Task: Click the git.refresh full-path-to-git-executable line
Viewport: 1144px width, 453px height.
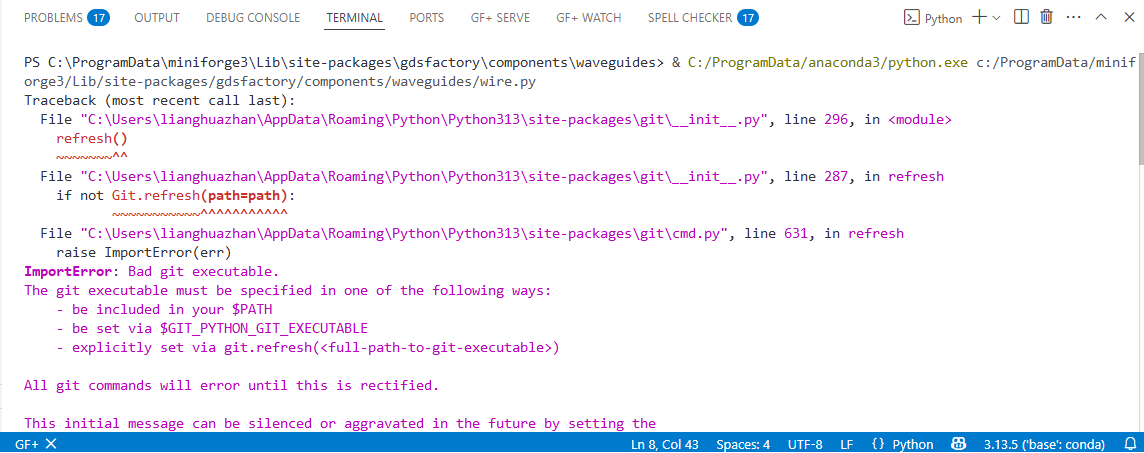Action: pyautogui.click(x=308, y=347)
